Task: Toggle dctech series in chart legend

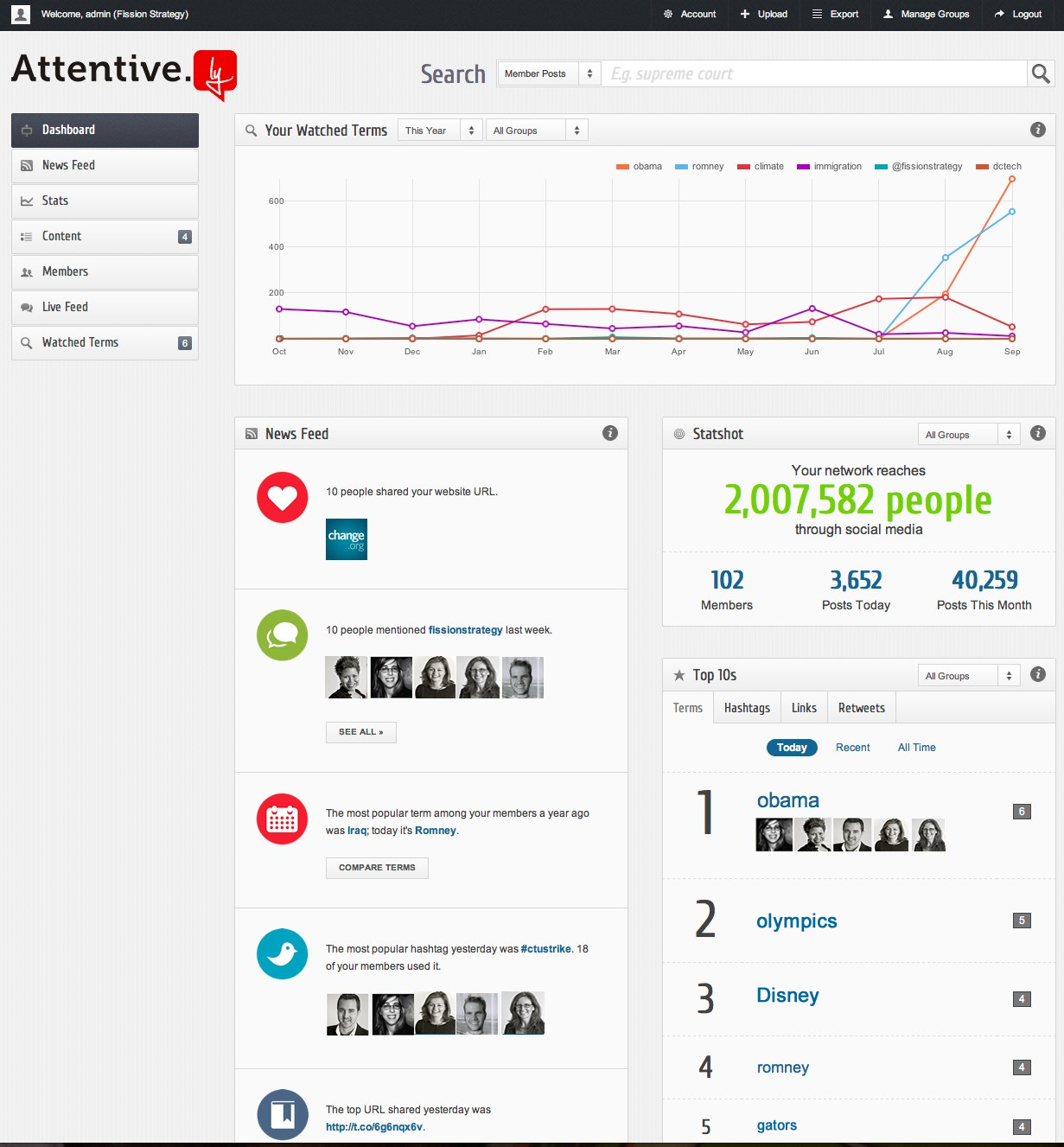Action: coord(998,166)
